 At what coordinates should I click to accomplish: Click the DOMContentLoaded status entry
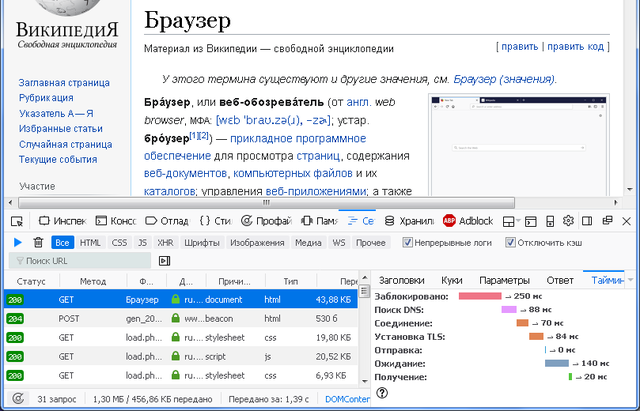[x=347, y=399]
